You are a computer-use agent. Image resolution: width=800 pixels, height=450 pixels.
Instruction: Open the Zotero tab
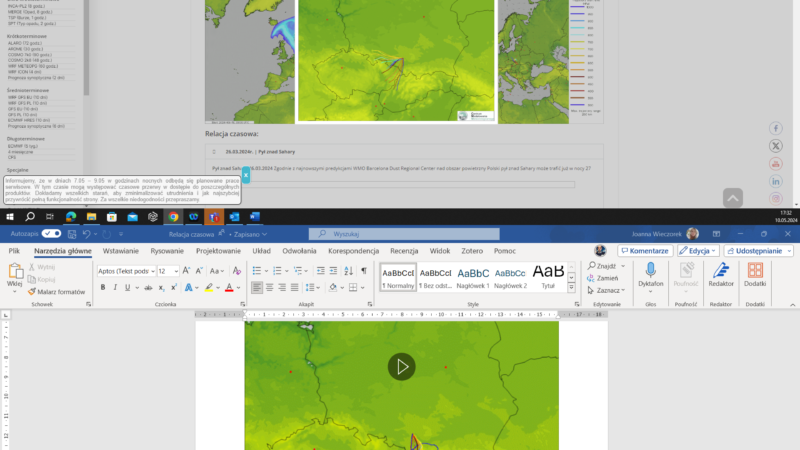pos(472,251)
